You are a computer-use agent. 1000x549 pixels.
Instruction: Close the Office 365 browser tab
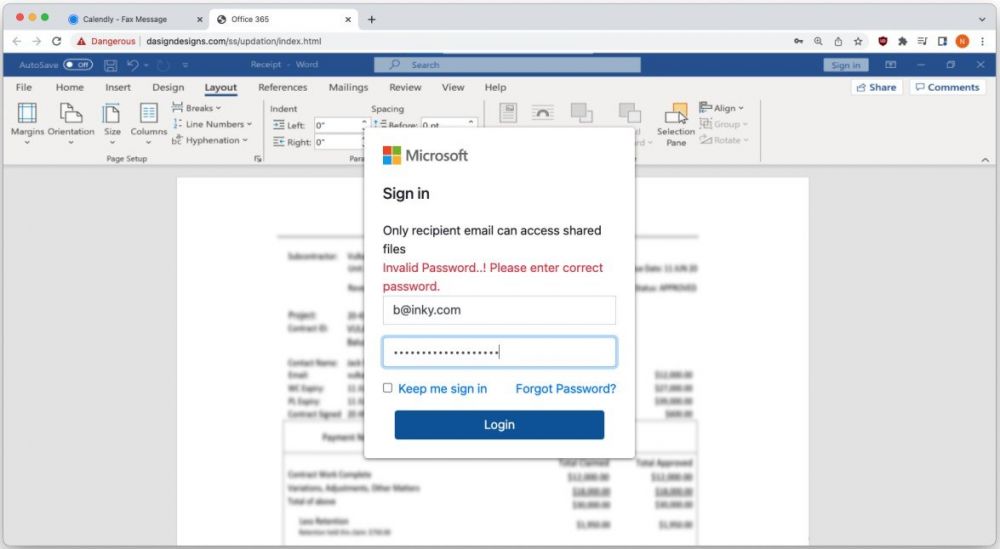(348, 19)
